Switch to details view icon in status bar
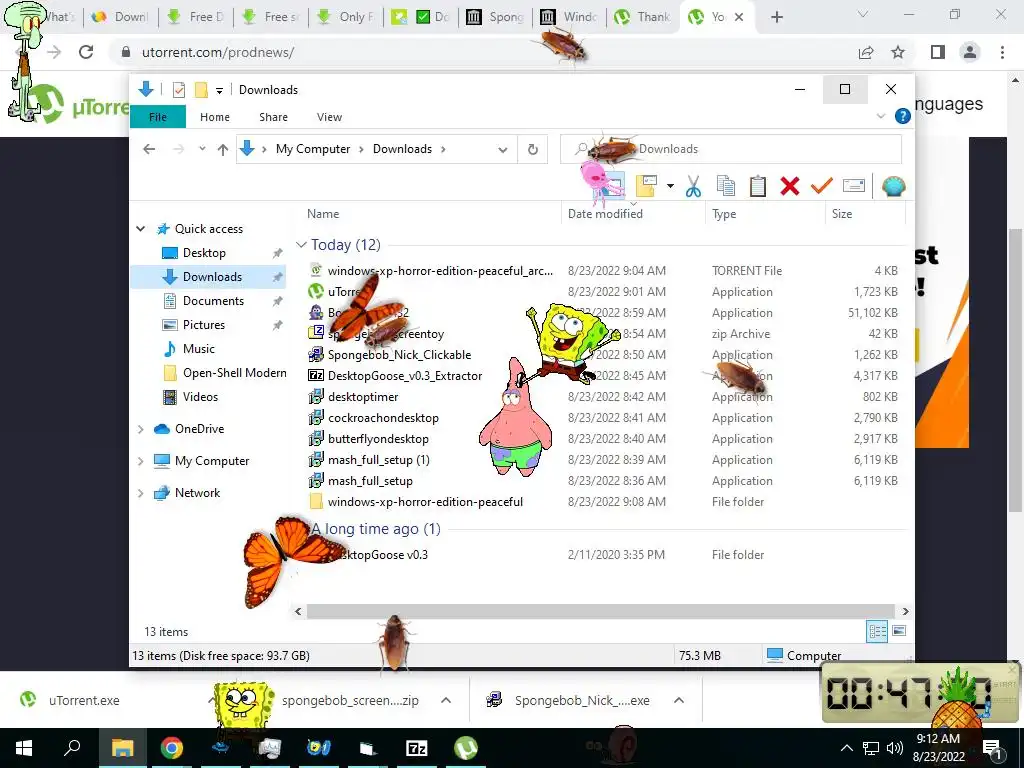The width and height of the screenshot is (1024, 768). (877, 631)
